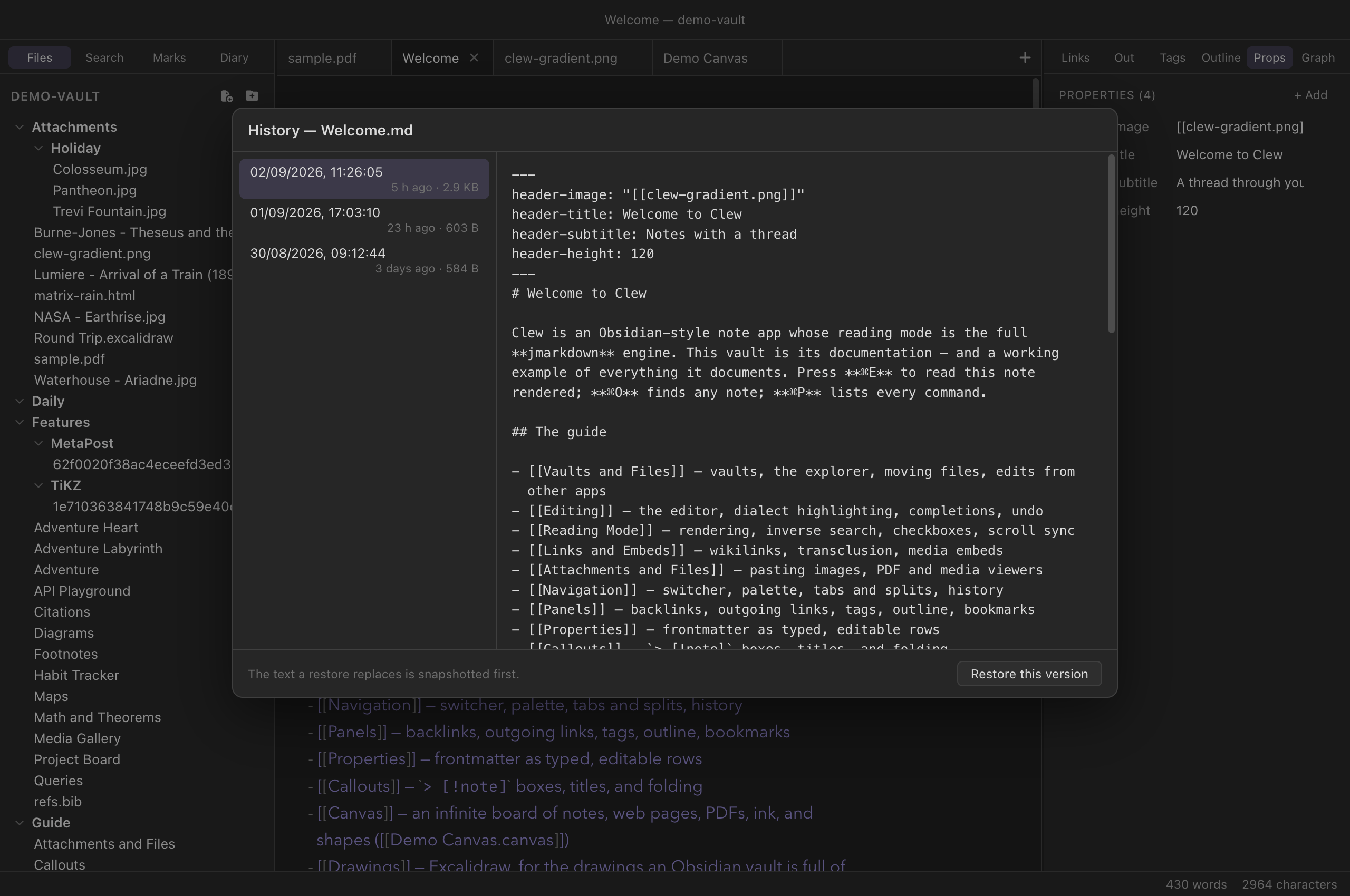This screenshot has width=1350, height=896.
Task: Collapse the Daily folder
Action: pos(20,401)
